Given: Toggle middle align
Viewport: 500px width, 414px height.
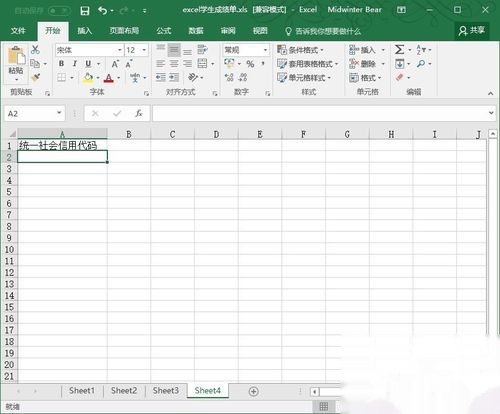Looking at the screenshot, I should 174,50.
